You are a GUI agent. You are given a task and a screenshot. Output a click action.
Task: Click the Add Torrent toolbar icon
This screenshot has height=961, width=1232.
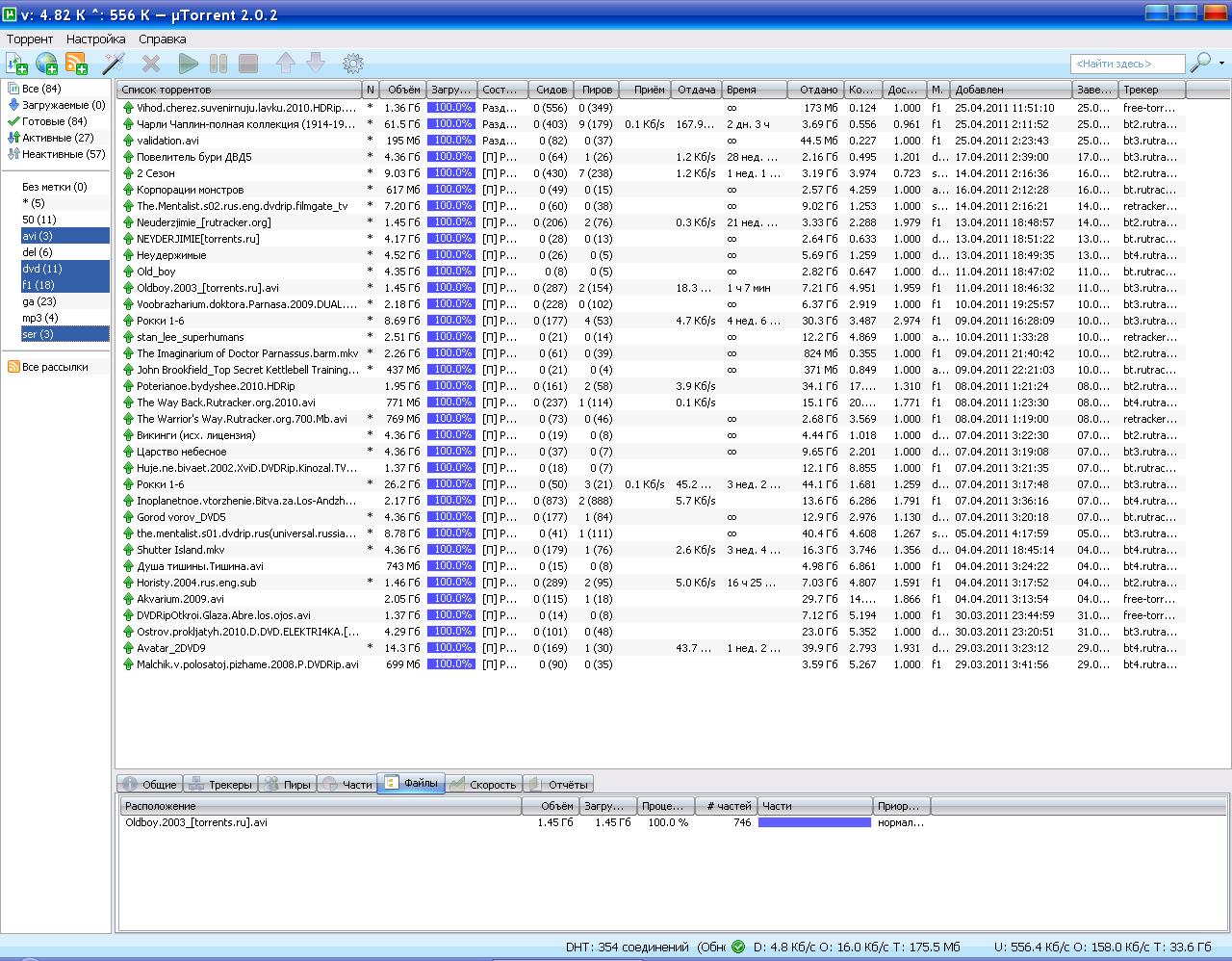[x=16, y=64]
